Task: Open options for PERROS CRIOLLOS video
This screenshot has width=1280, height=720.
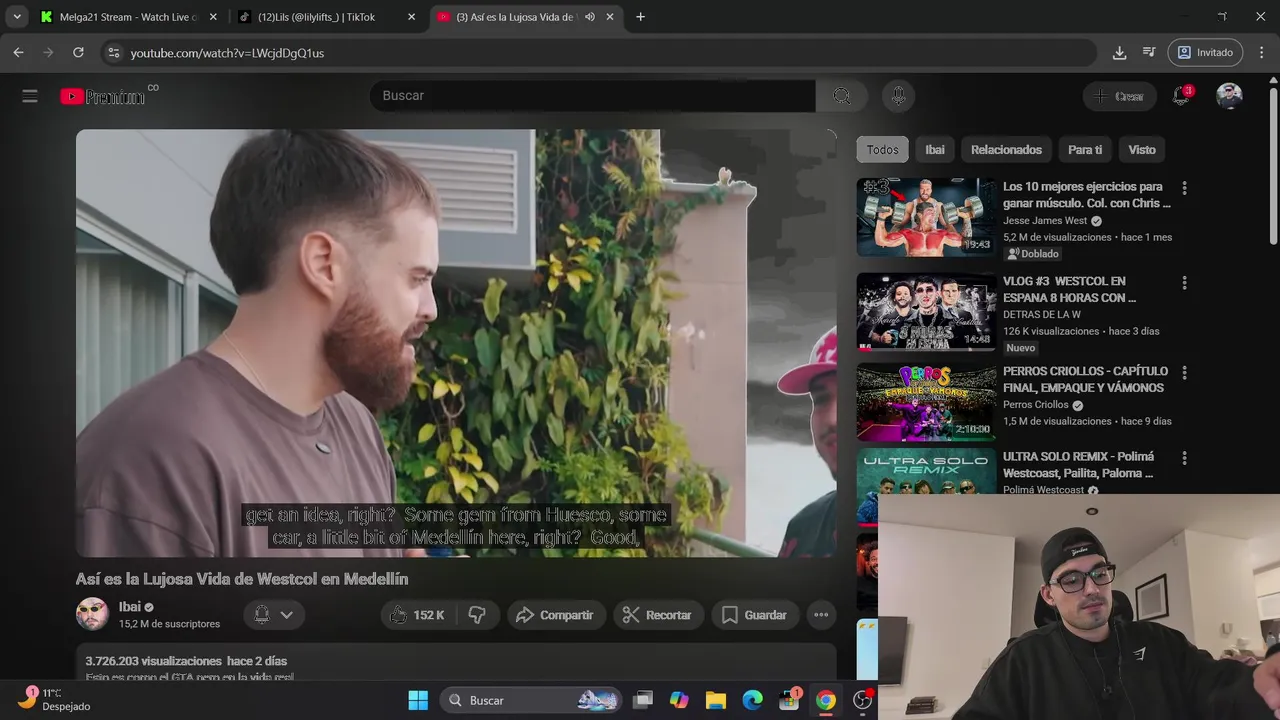Action: click(x=1184, y=372)
